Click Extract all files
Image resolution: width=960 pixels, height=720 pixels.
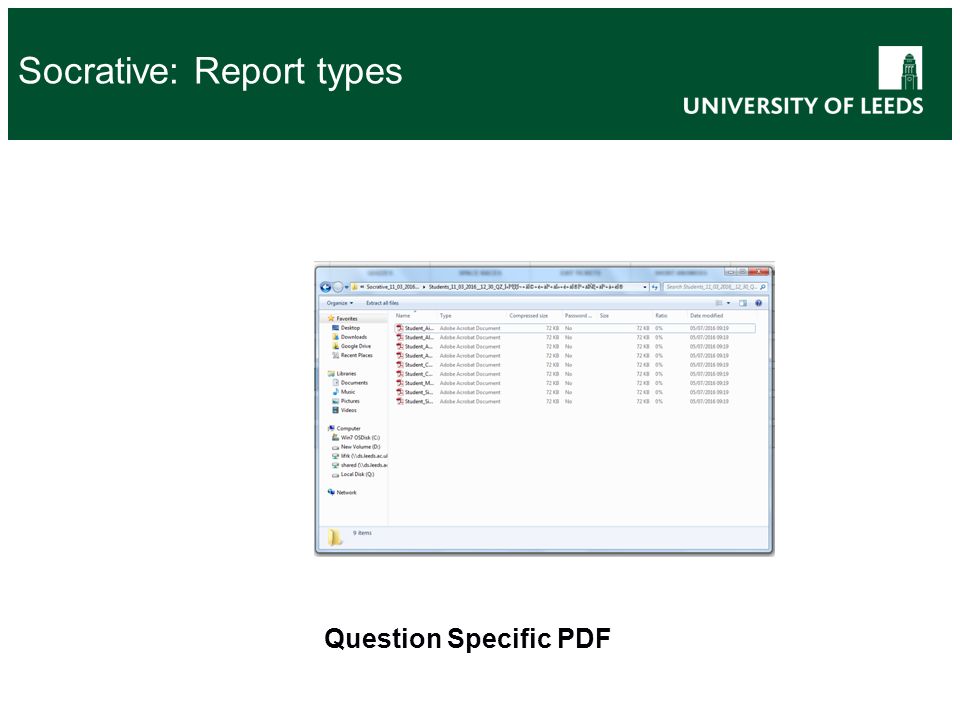point(382,303)
